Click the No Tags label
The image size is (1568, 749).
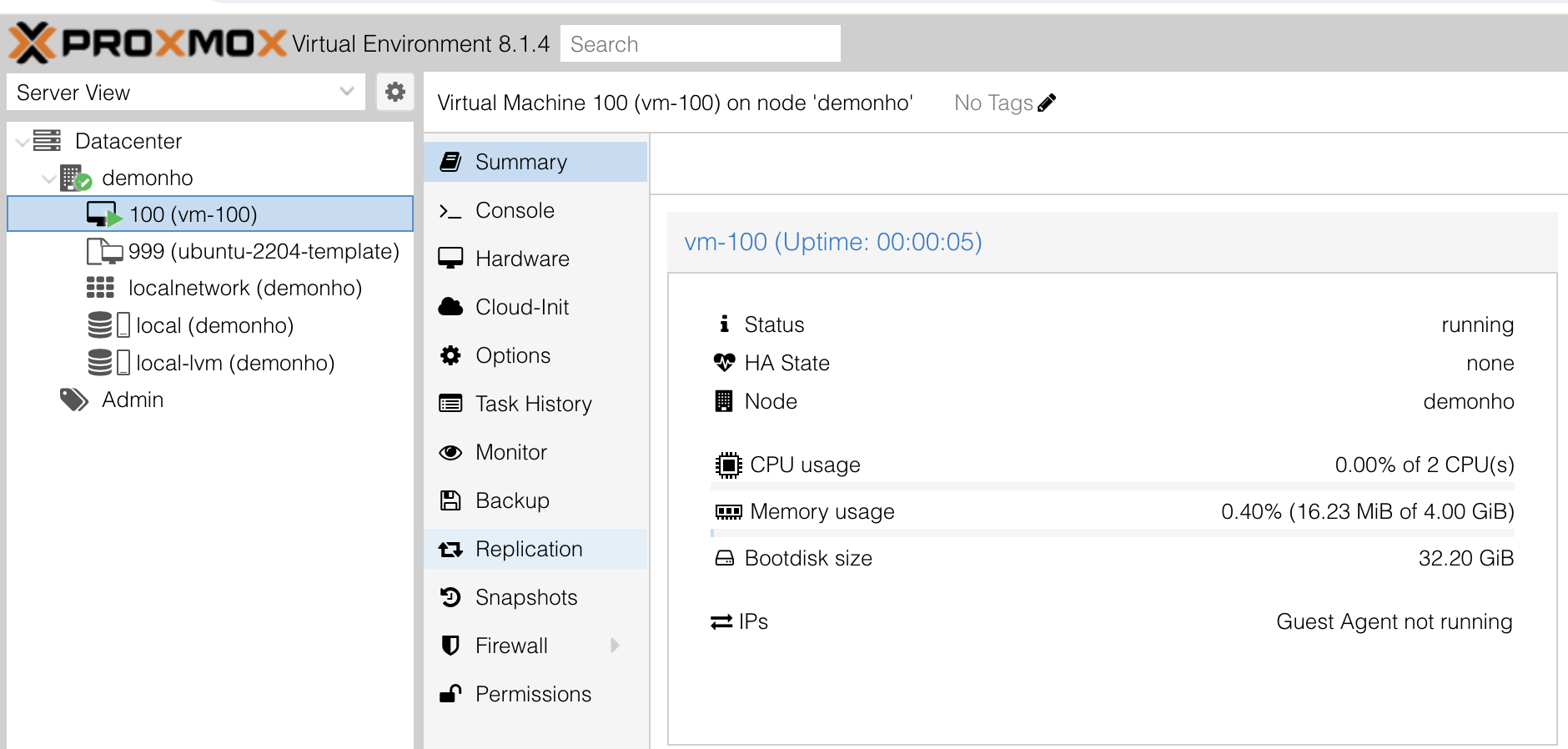[993, 103]
